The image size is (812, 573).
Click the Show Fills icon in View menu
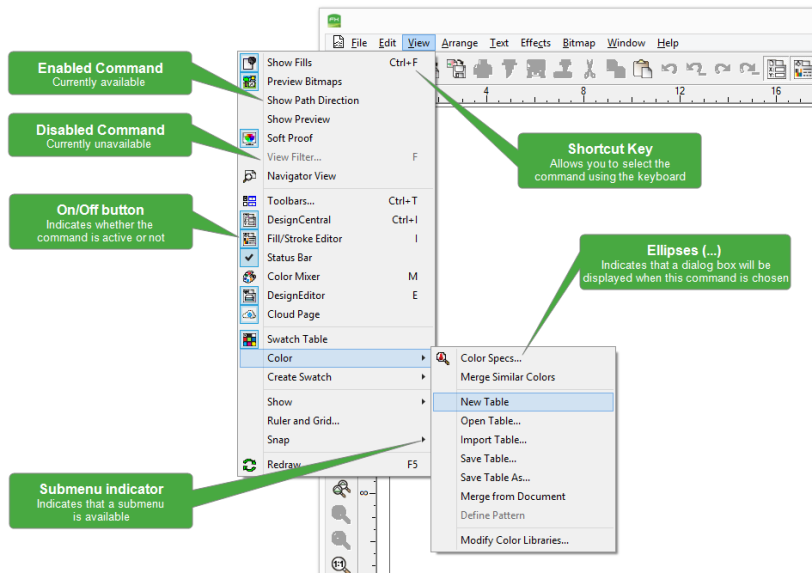pyautogui.click(x=249, y=63)
